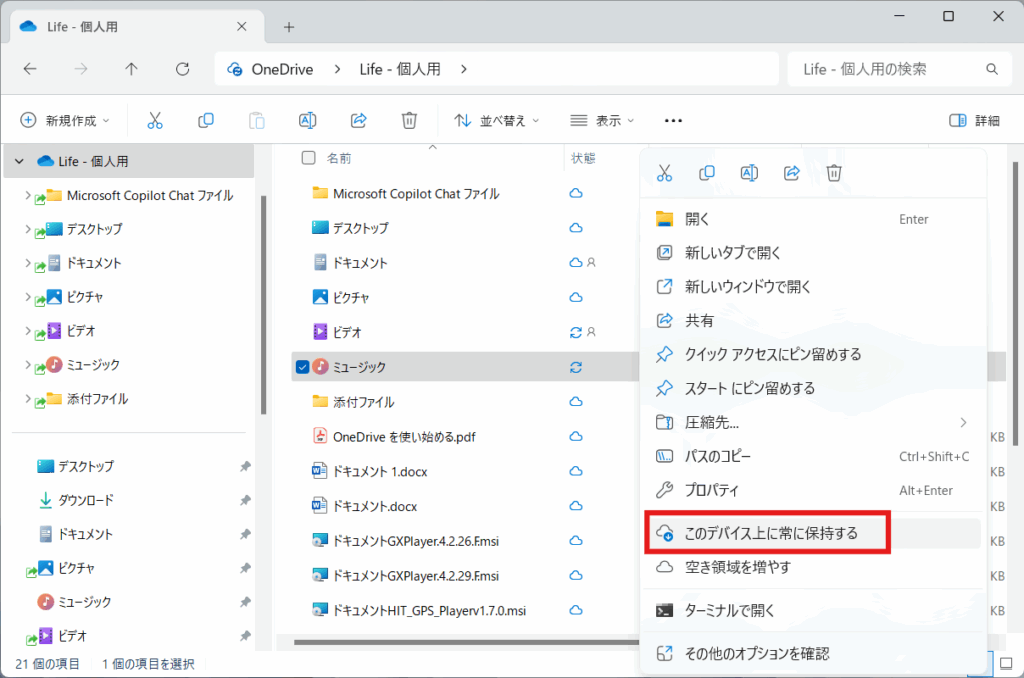Toggle the select-all checkbox beside 名前

click(308, 158)
